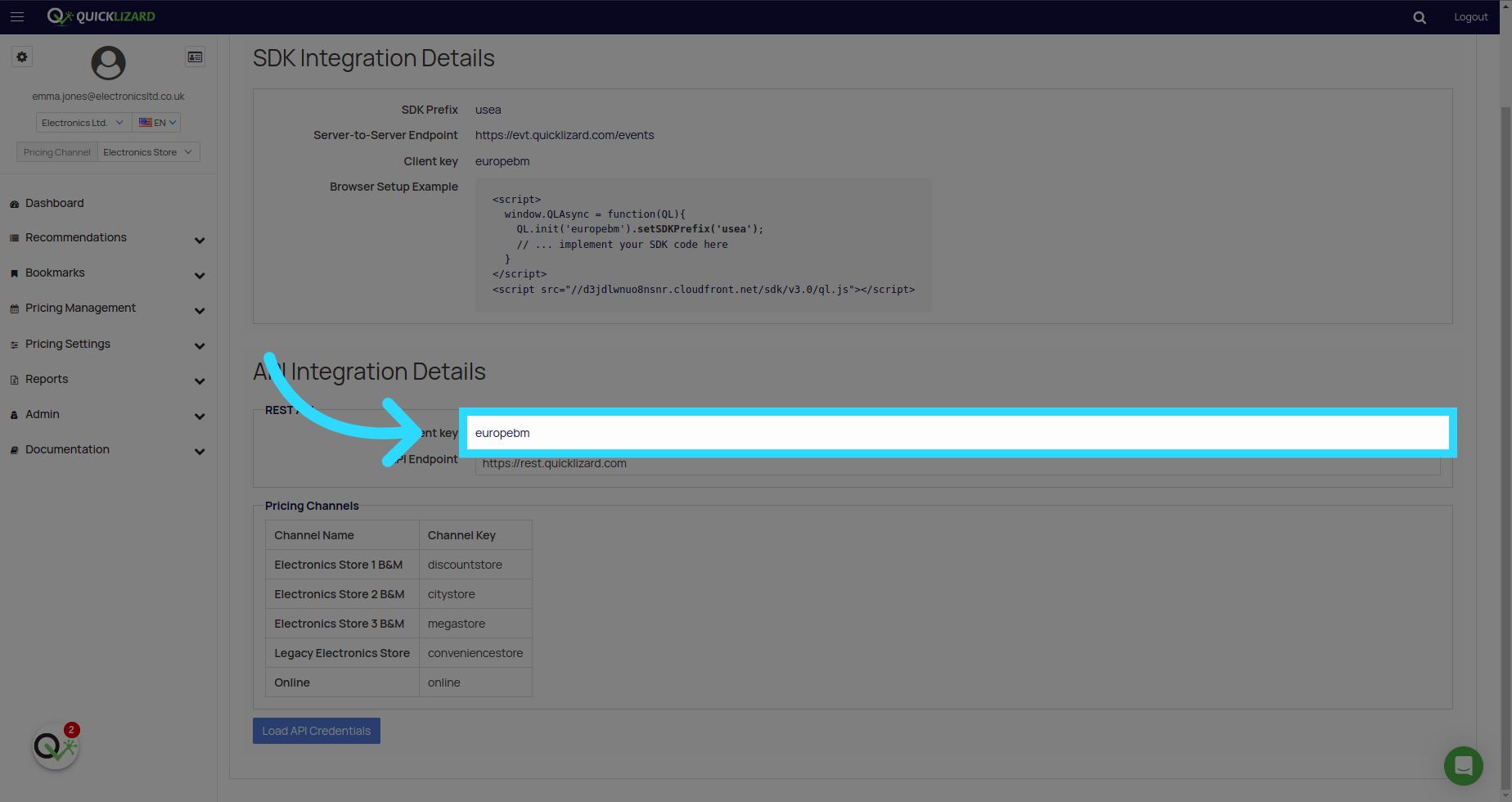Image resolution: width=1512 pixels, height=802 pixels.
Task: Open the green chat support bubble
Action: click(x=1464, y=766)
